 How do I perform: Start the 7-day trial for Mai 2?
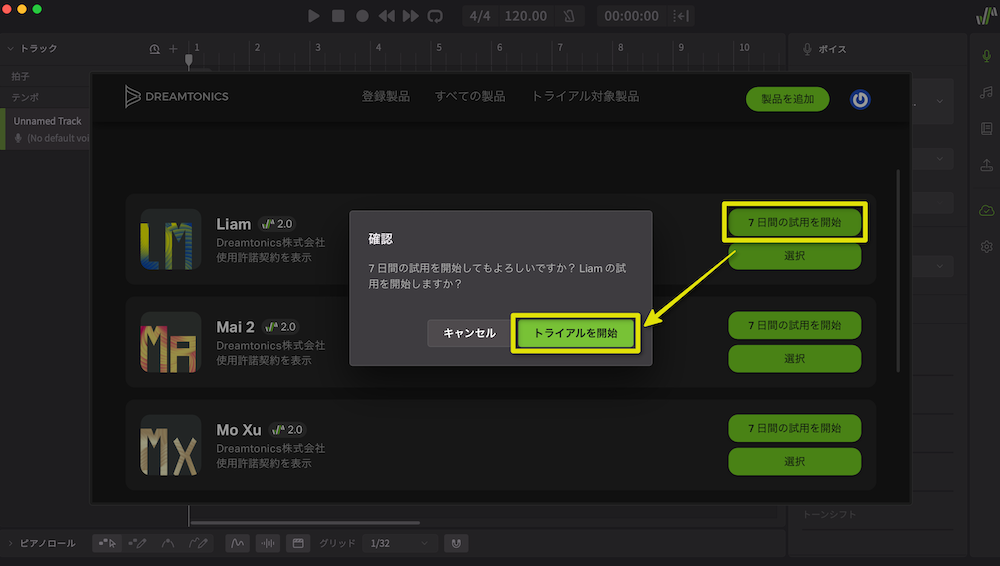point(795,325)
